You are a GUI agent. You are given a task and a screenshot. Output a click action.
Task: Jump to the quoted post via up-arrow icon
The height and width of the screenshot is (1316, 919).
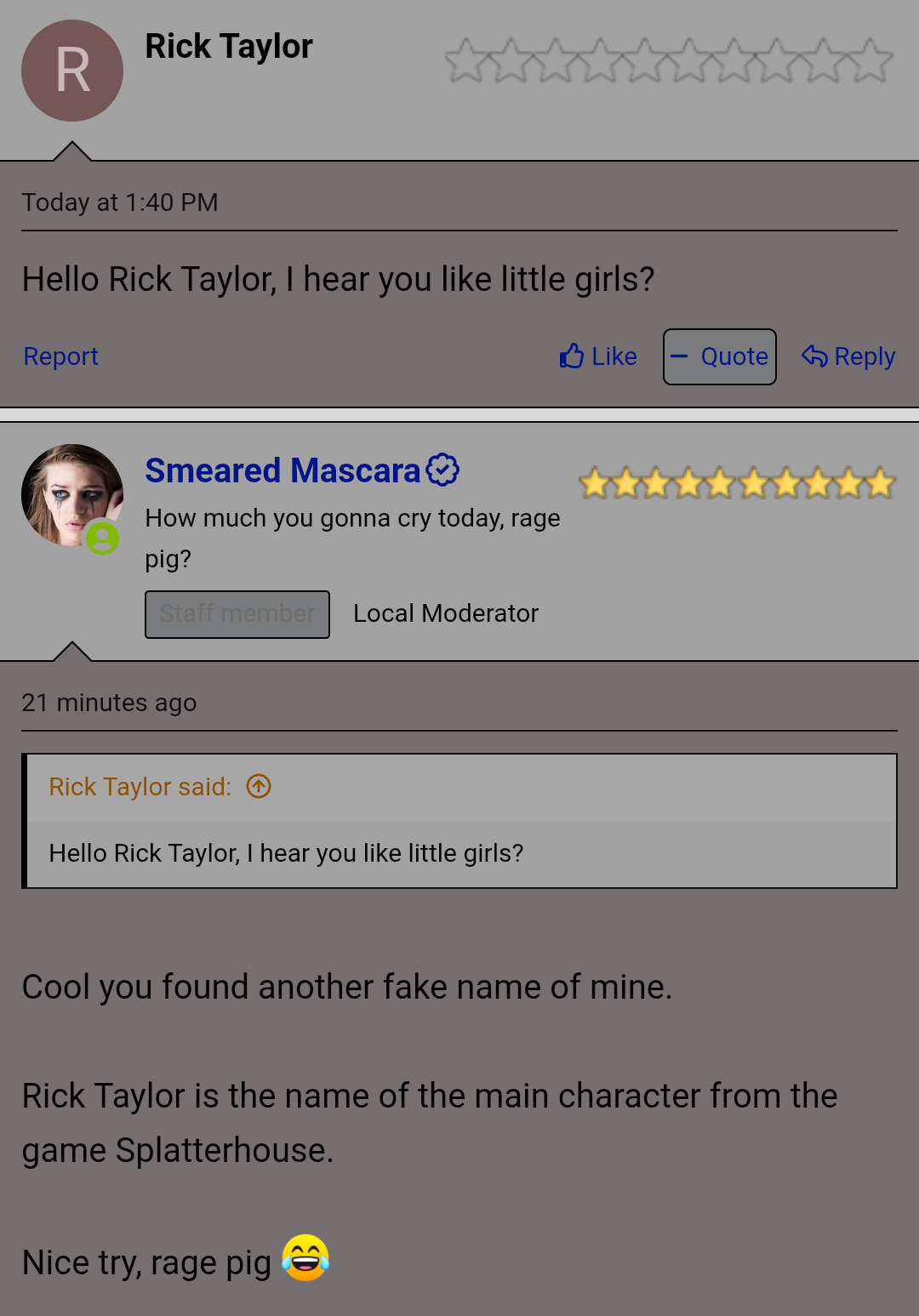click(259, 786)
